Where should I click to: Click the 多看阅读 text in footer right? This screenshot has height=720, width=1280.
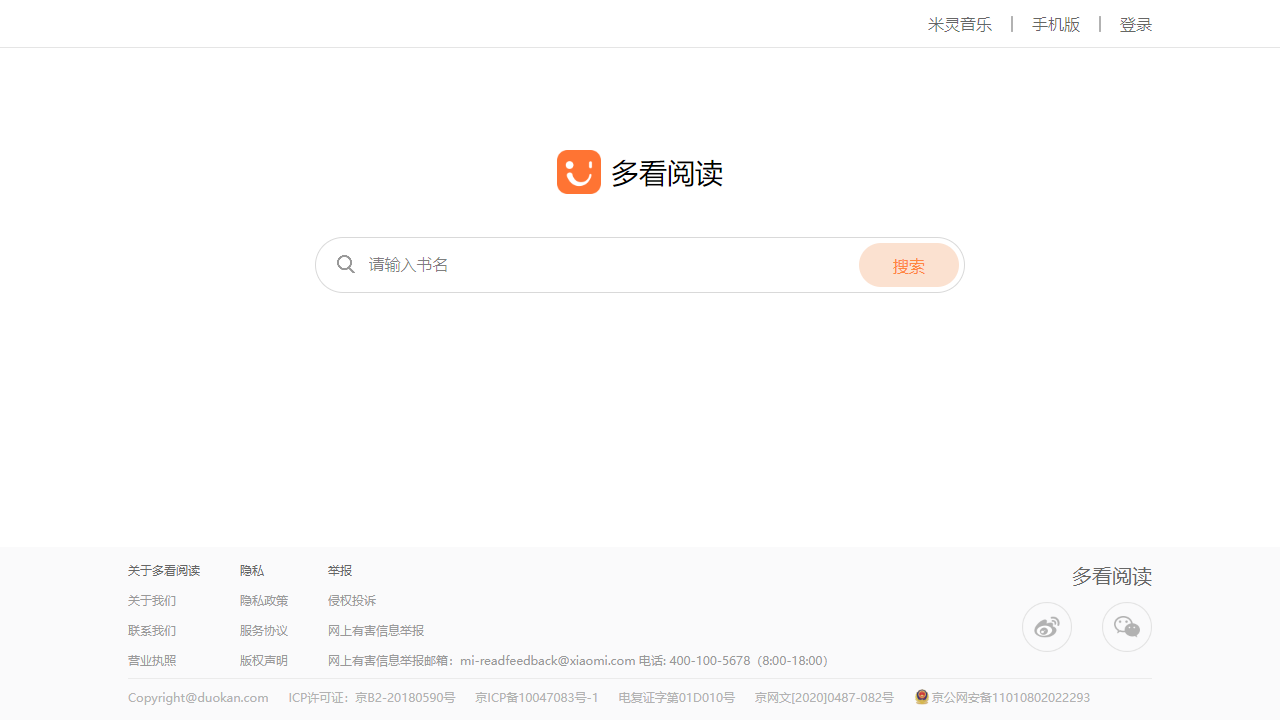point(1112,577)
